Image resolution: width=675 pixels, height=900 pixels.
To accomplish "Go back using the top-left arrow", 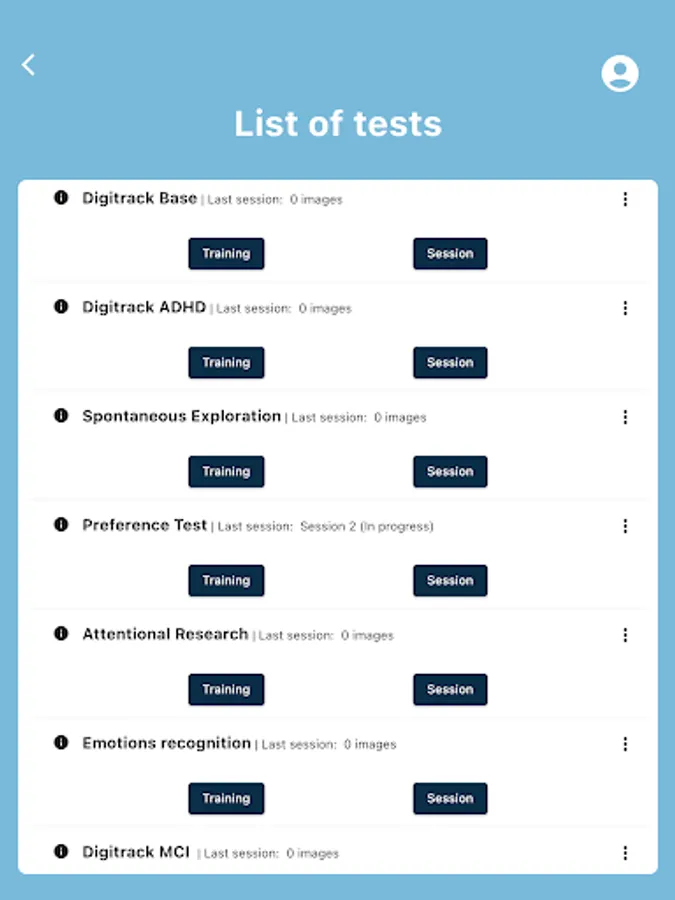I will [x=28, y=65].
